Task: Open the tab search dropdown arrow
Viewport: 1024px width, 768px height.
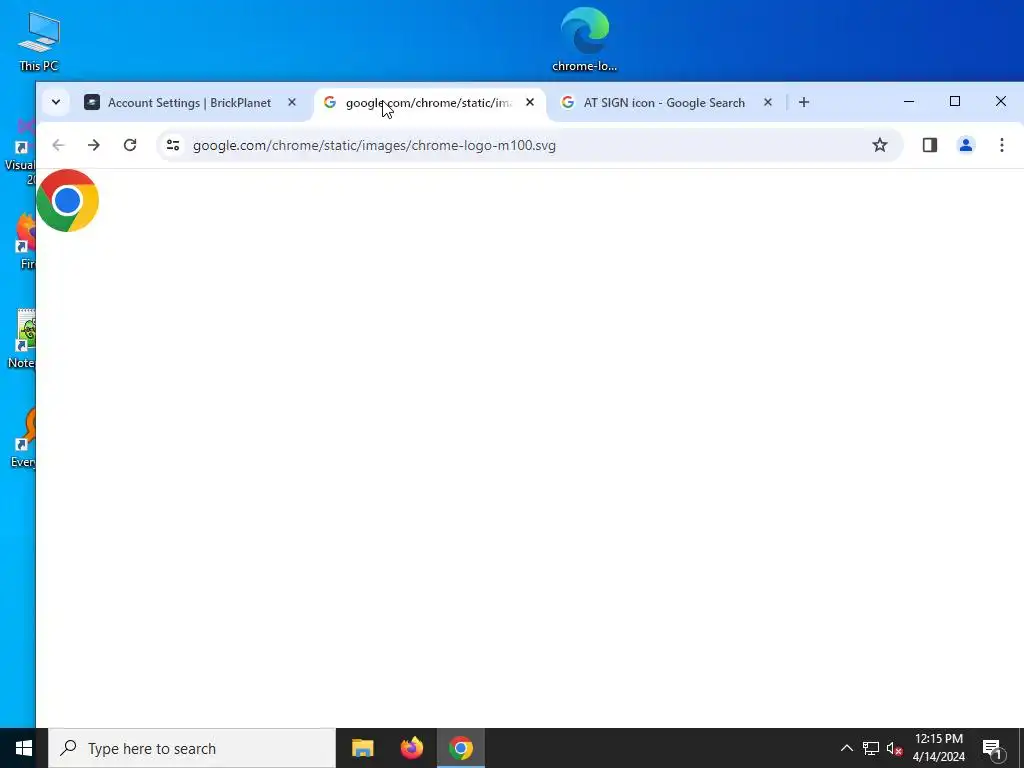Action: (x=56, y=102)
